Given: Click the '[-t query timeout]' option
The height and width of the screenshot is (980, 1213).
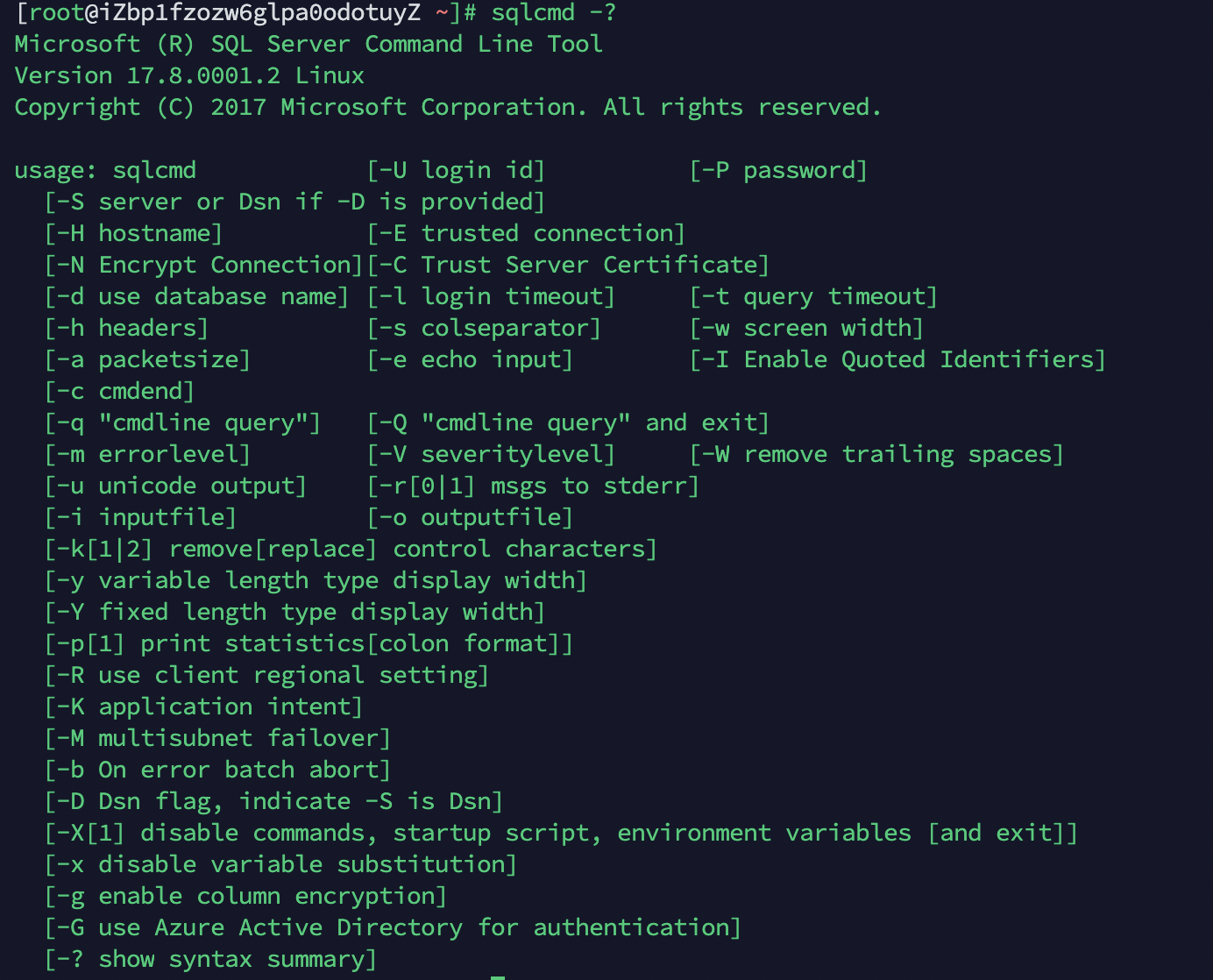Looking at the screenshot, I should pos(813,296).
